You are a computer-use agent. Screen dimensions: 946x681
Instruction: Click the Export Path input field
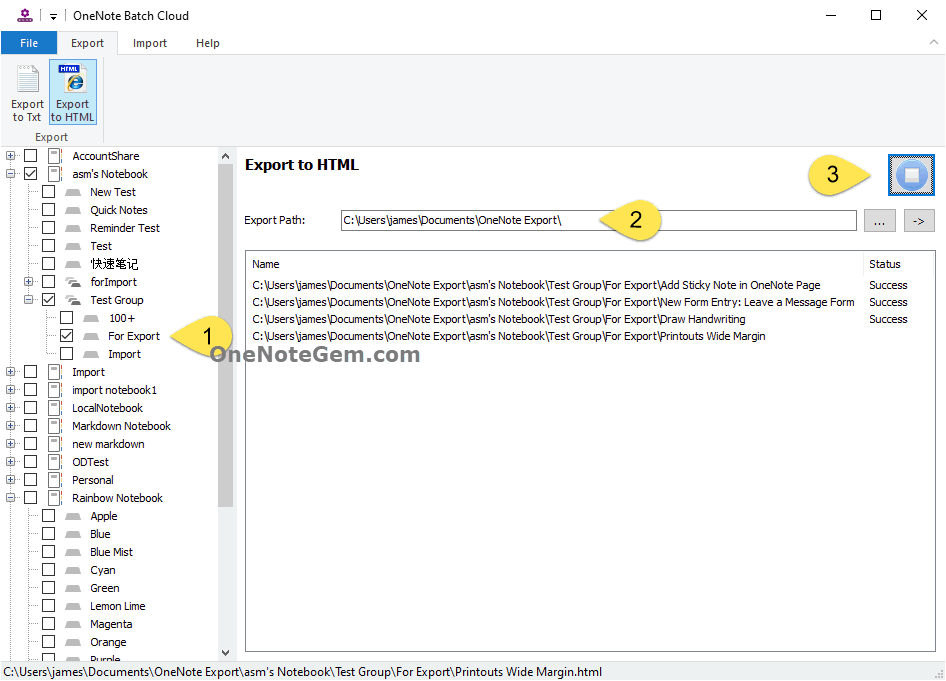click(x=598, y=221)
